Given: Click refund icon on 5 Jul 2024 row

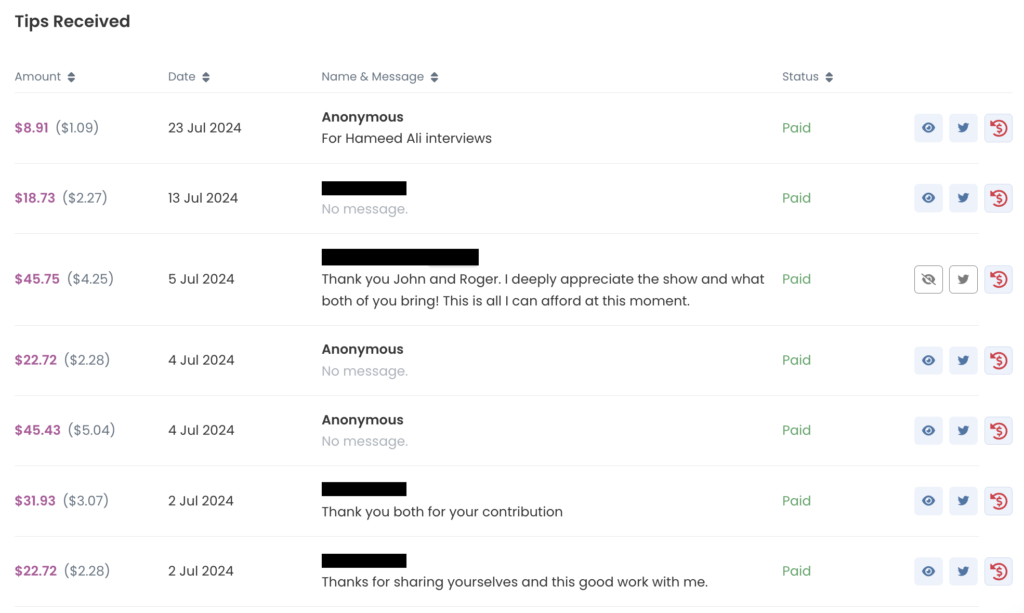Looking at the screenshot, I should click(999, 279).
